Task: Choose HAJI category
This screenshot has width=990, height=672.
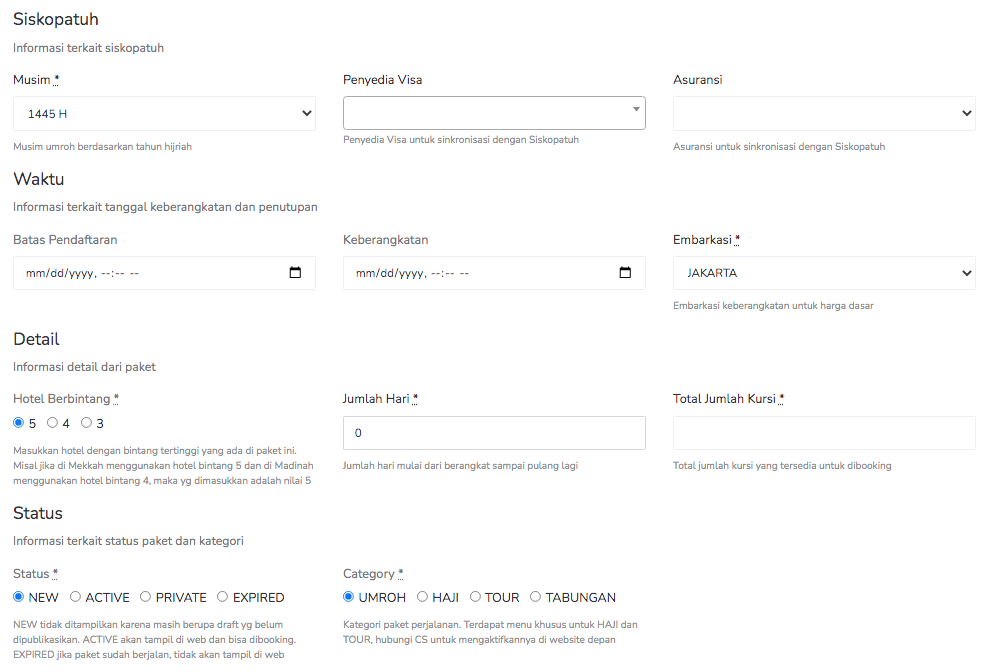Action: click(423, 597)
